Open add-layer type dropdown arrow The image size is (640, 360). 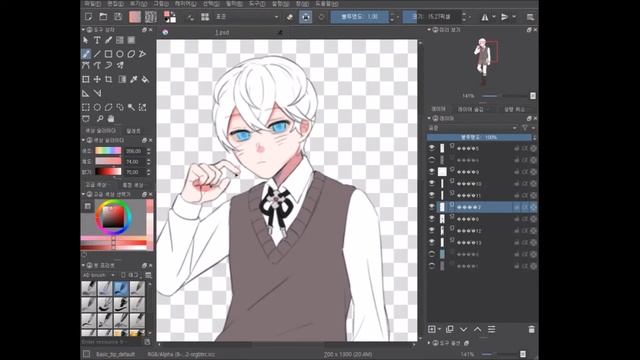440,329
